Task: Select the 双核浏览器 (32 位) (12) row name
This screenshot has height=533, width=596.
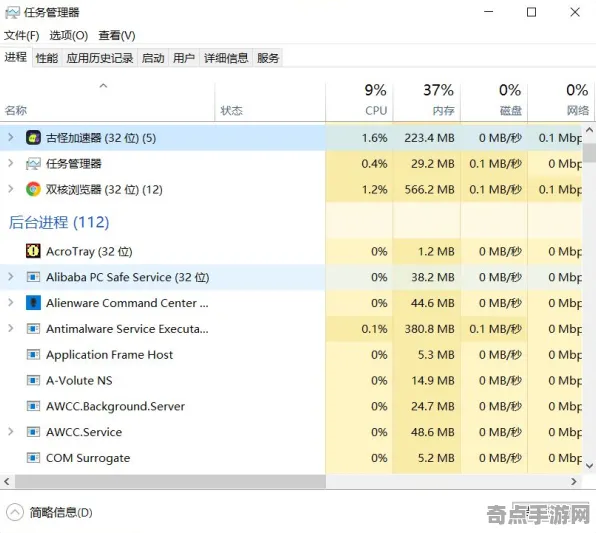Action: pyautogui.click(x=104, y=189)
